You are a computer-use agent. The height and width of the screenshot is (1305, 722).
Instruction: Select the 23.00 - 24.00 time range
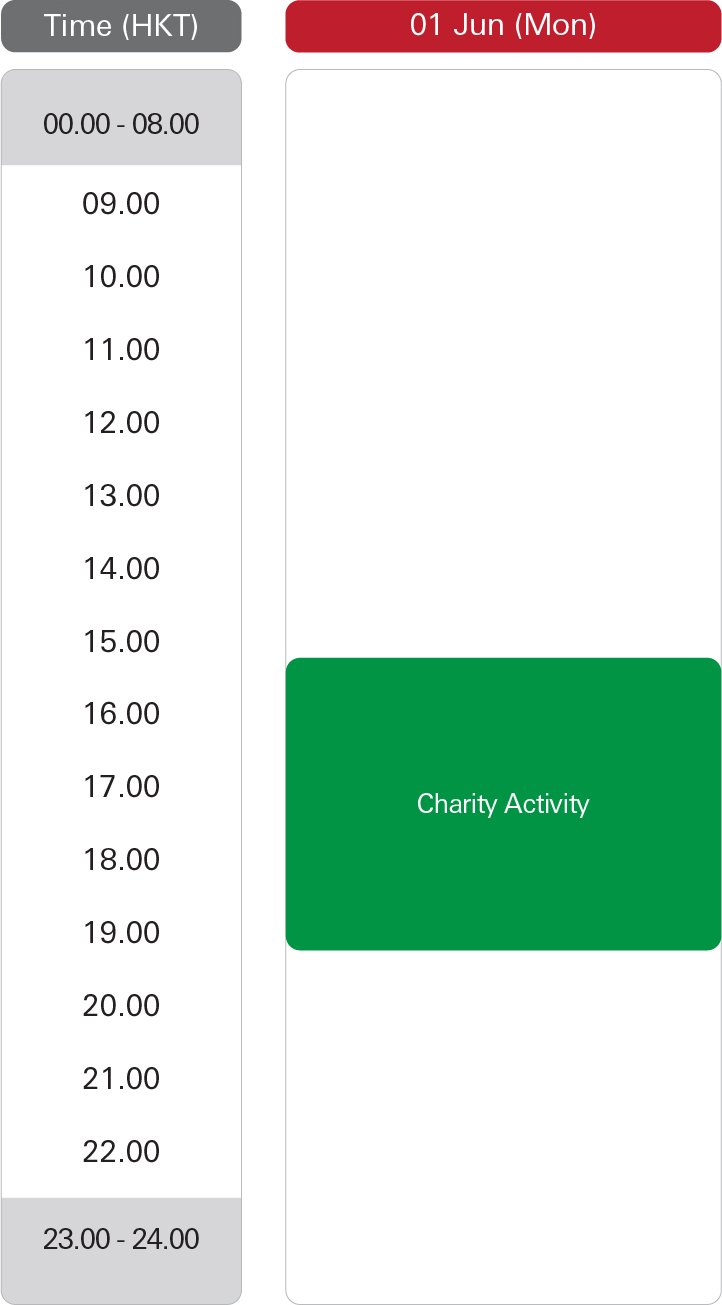[x=121, y=1240]
